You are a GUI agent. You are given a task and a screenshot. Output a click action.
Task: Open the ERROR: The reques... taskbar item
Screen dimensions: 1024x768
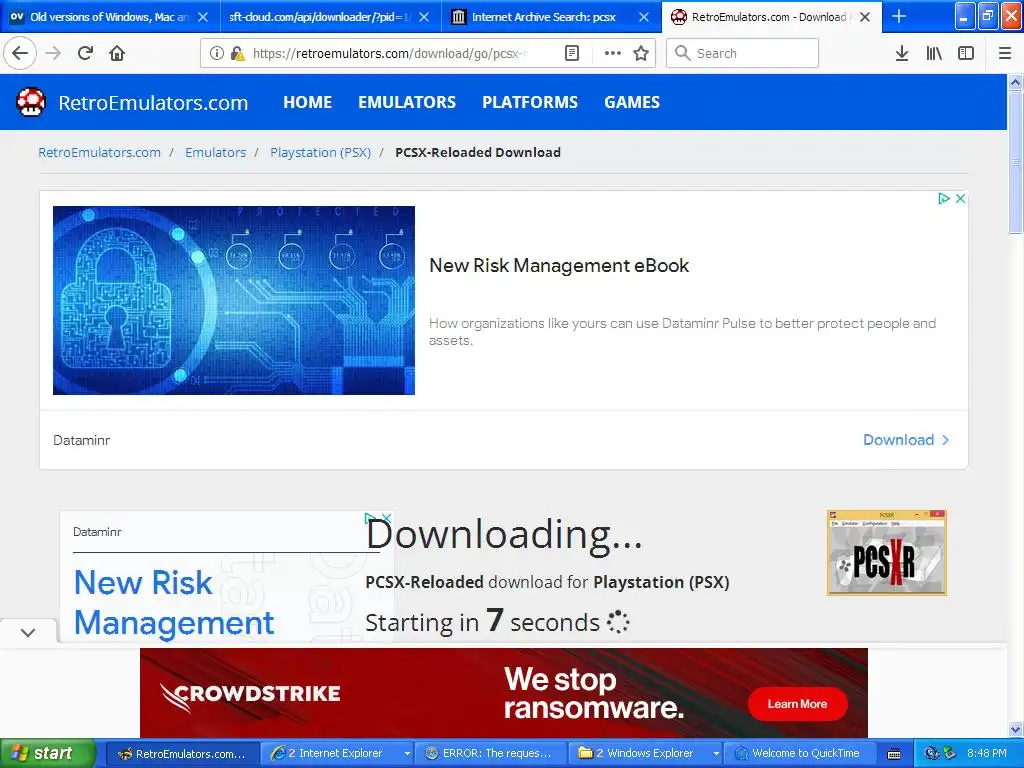(489, 753)
